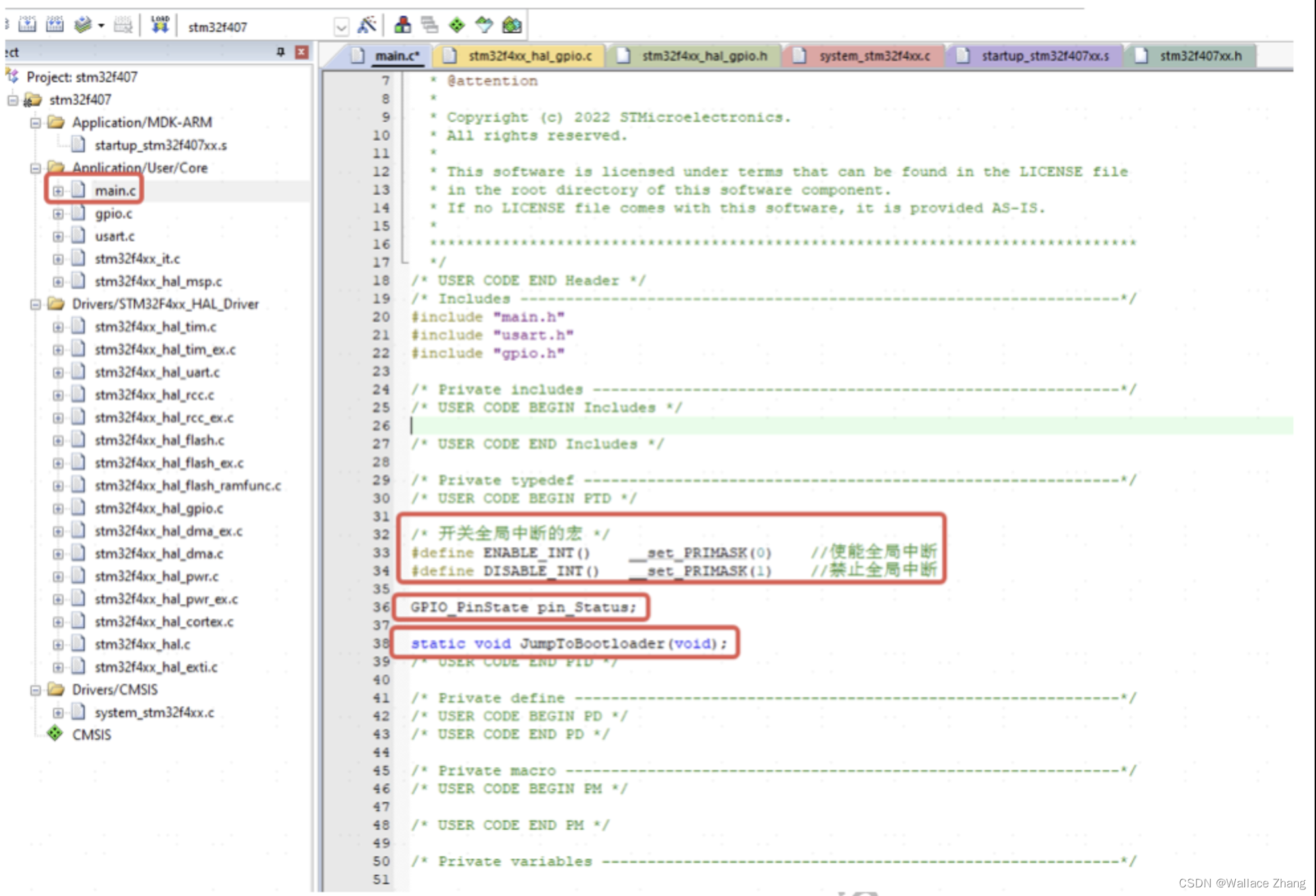Screen dimensions: 1316x896
Task: Download code to flash with LOAD button
Action: pos(159,25)
